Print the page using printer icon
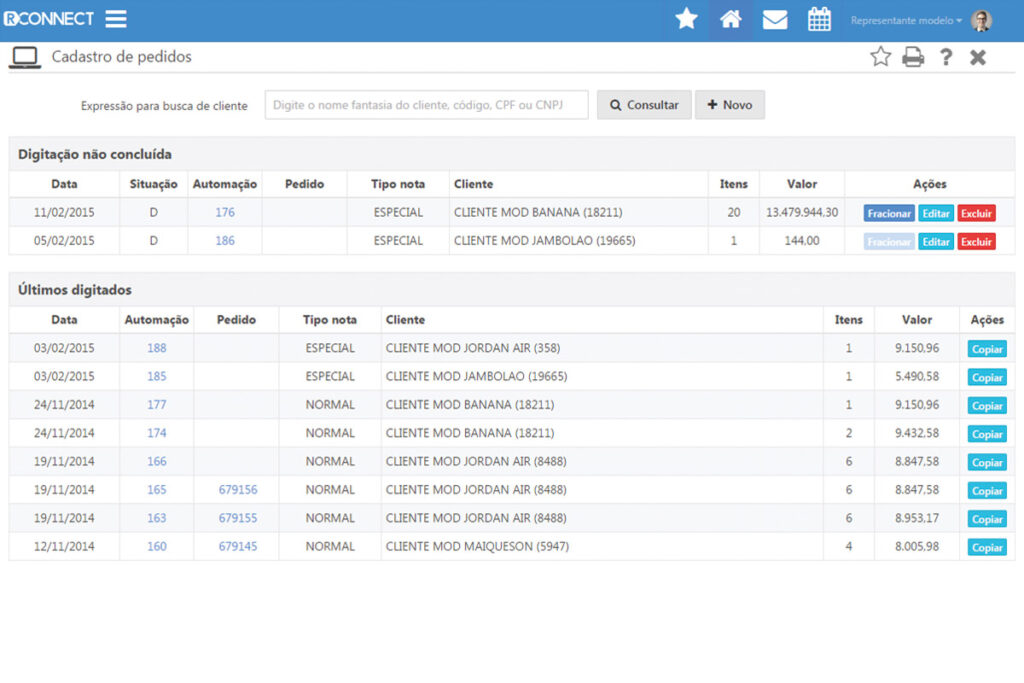 point(913,57)
